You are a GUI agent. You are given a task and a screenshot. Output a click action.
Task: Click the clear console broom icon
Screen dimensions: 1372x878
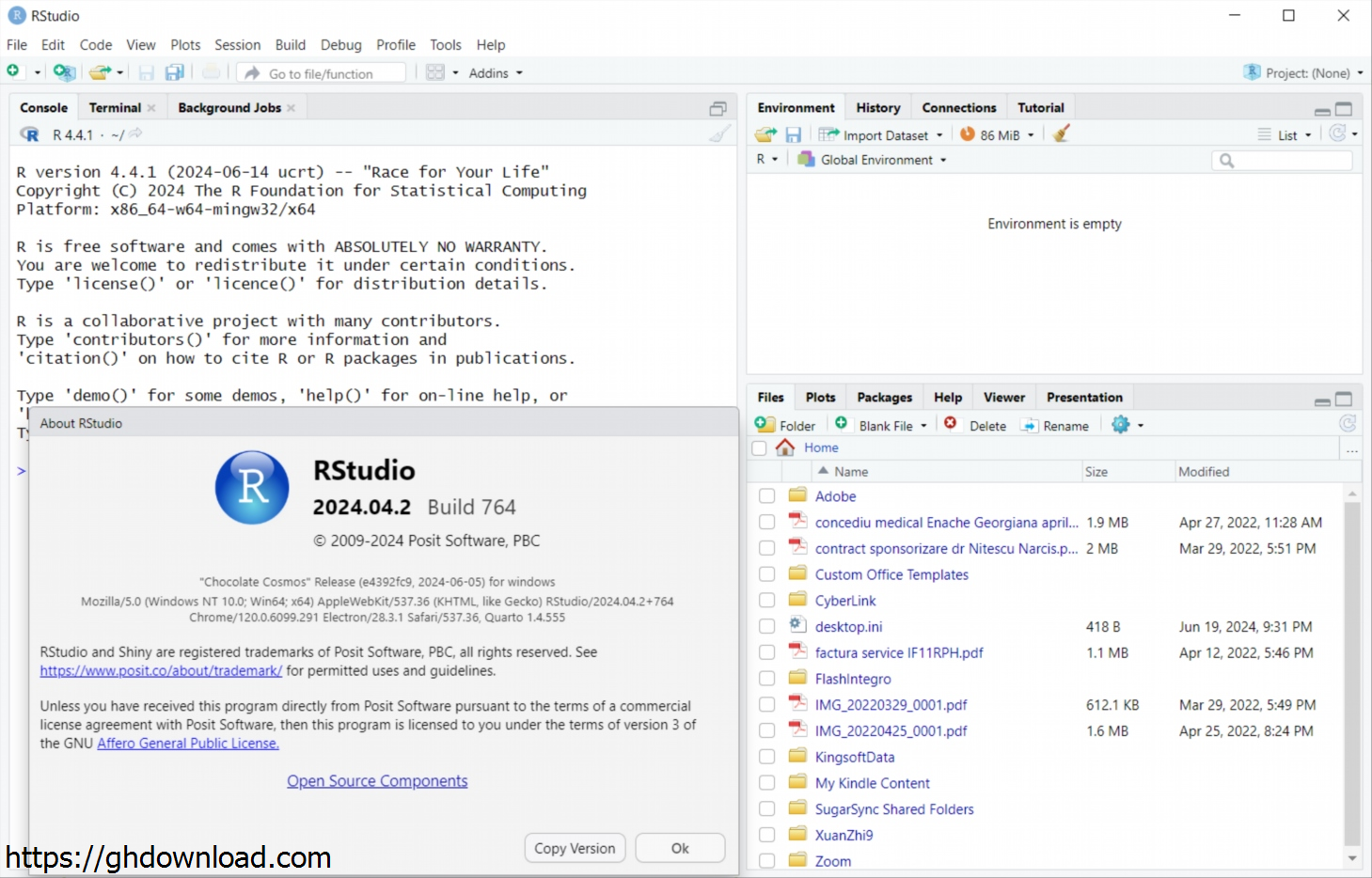[x=719, y=133]
